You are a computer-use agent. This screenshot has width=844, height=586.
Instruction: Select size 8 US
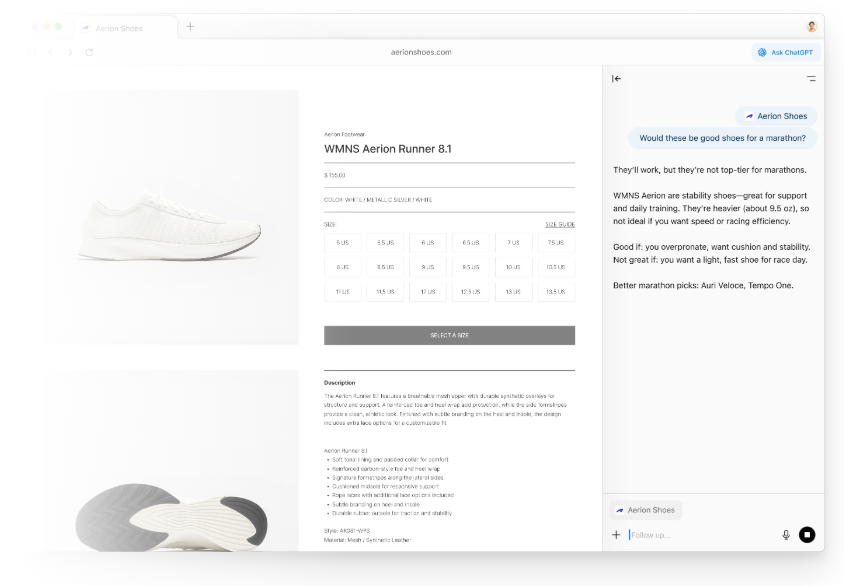pos(342,267)
